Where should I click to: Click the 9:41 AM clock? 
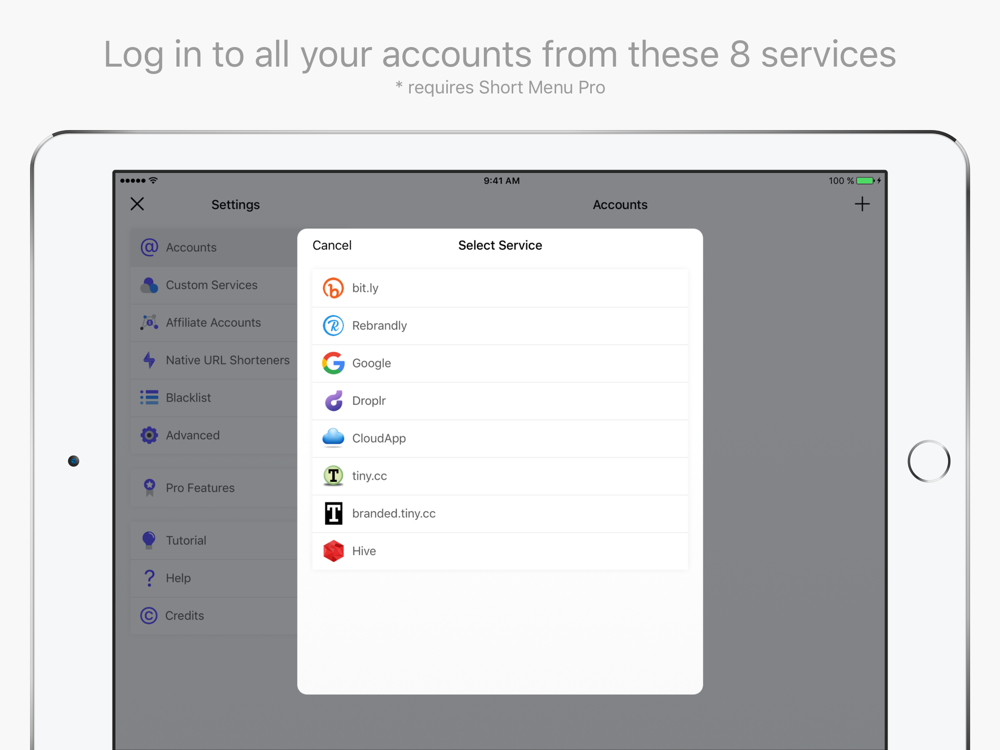[501, 180]
